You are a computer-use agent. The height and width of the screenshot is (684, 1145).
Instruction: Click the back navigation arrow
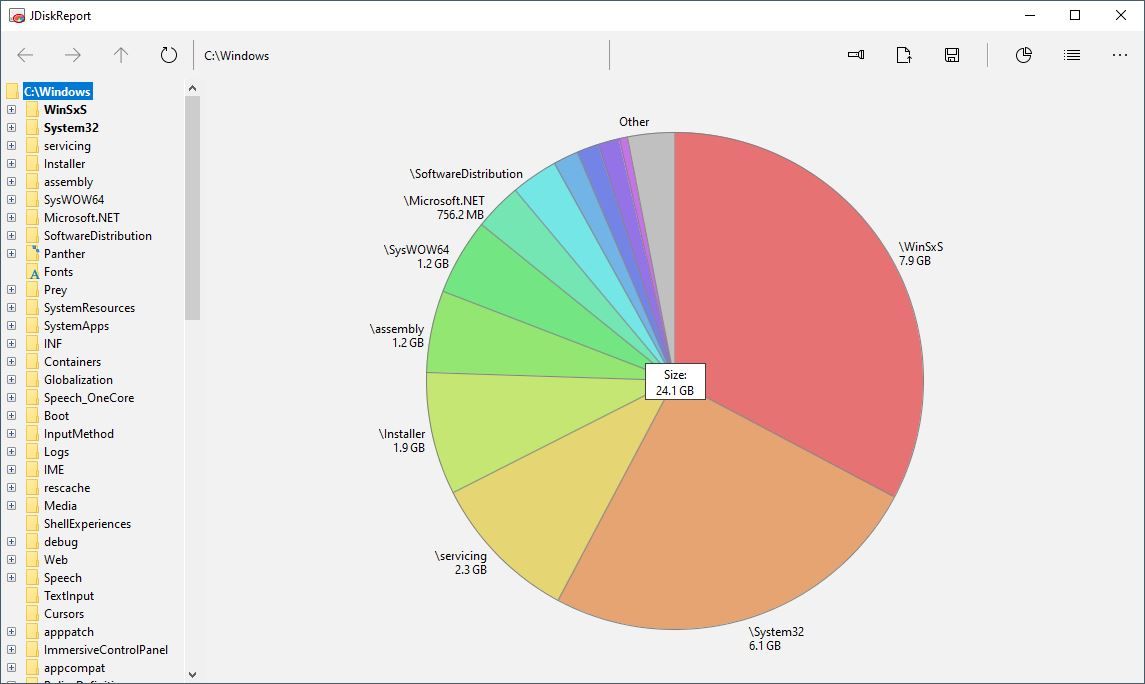point(26,55)
